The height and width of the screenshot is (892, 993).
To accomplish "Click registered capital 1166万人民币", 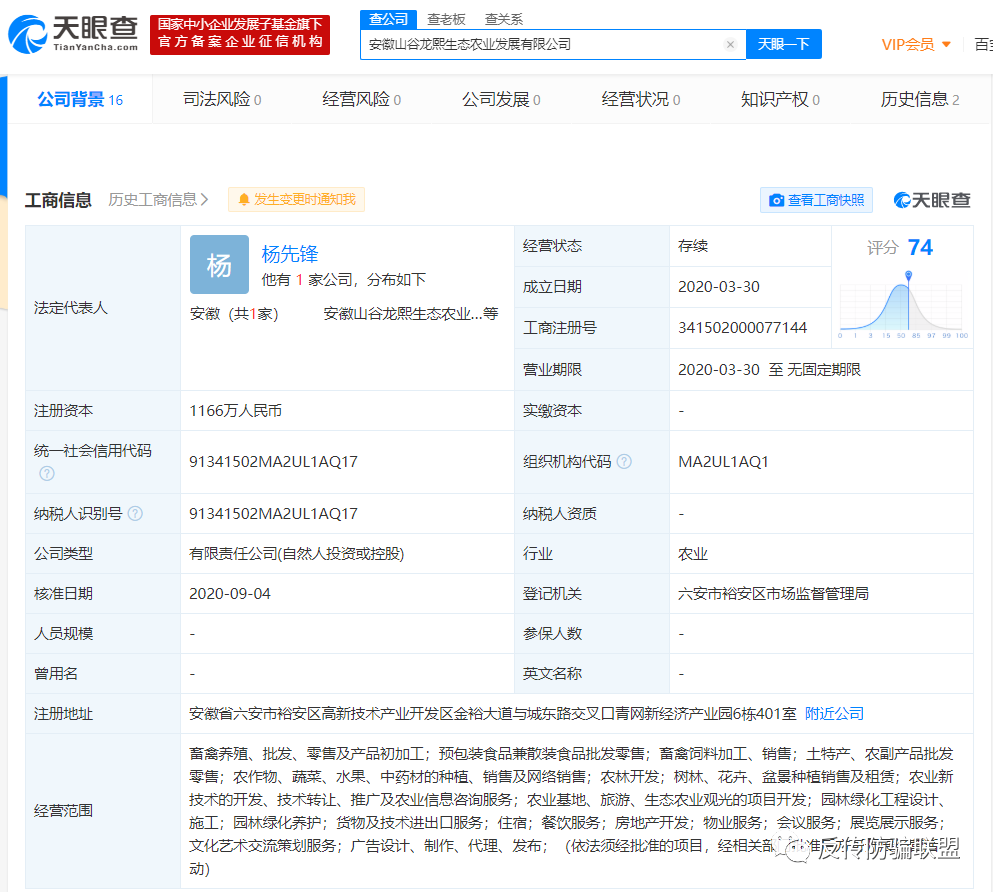I will 236,411.
